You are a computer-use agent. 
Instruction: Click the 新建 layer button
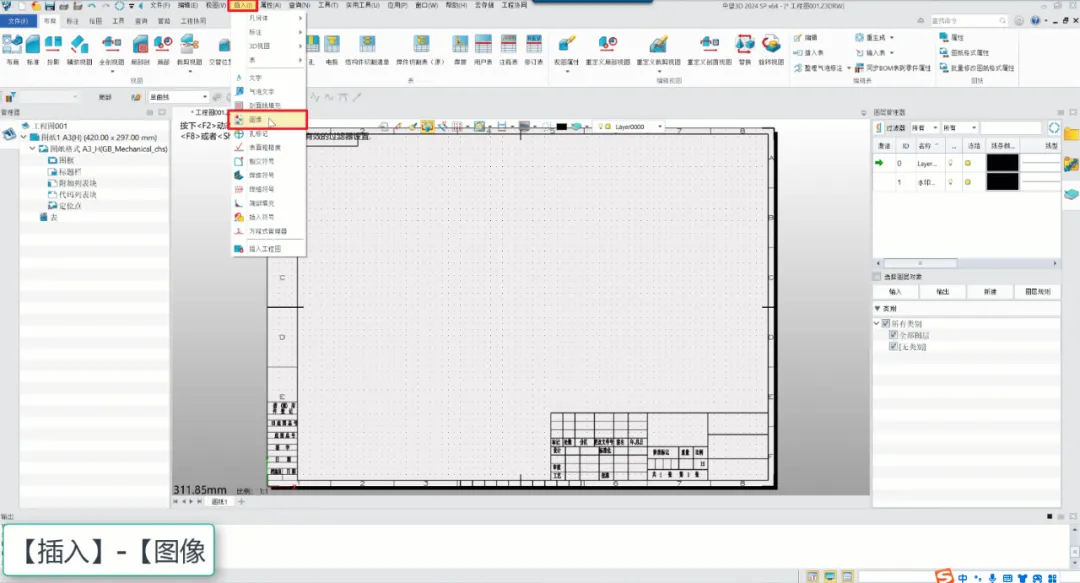point(989,291)
